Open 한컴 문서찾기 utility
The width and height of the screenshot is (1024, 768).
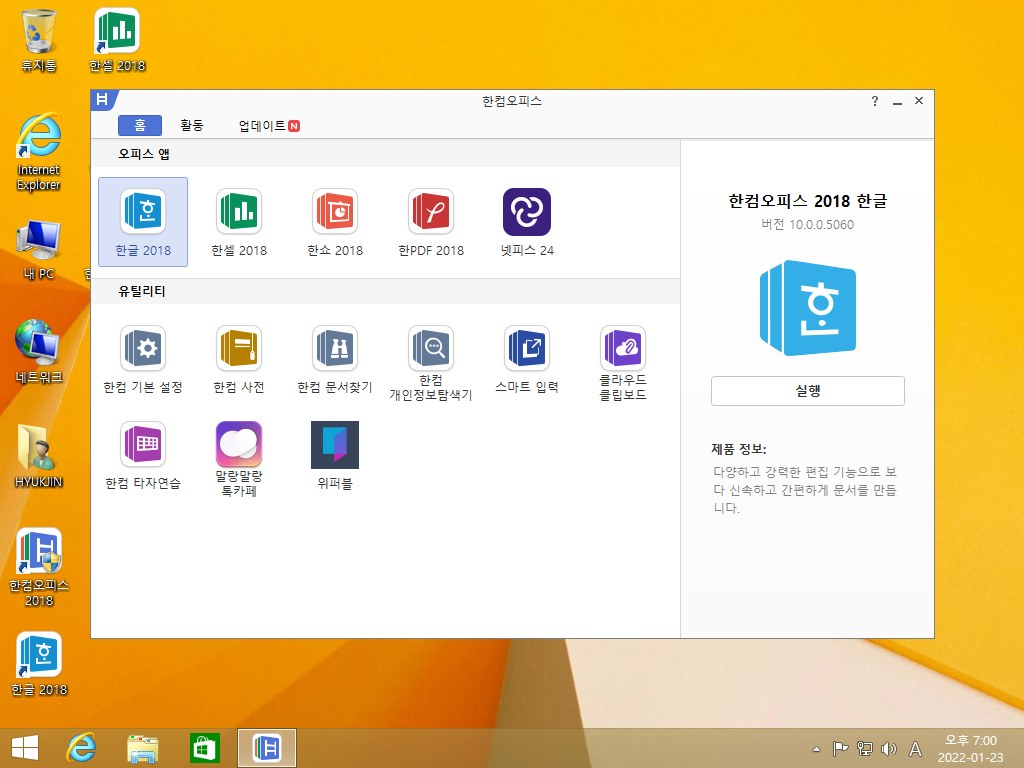pos(335,359)
